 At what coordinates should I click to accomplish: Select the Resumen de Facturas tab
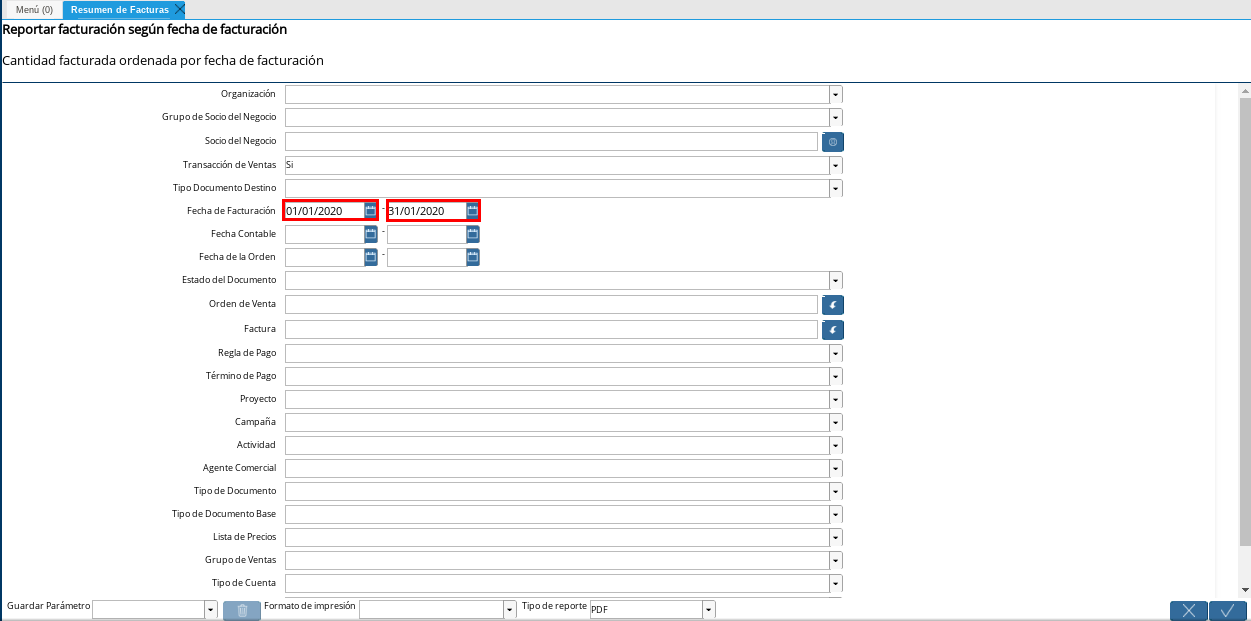tap(119, 10)
